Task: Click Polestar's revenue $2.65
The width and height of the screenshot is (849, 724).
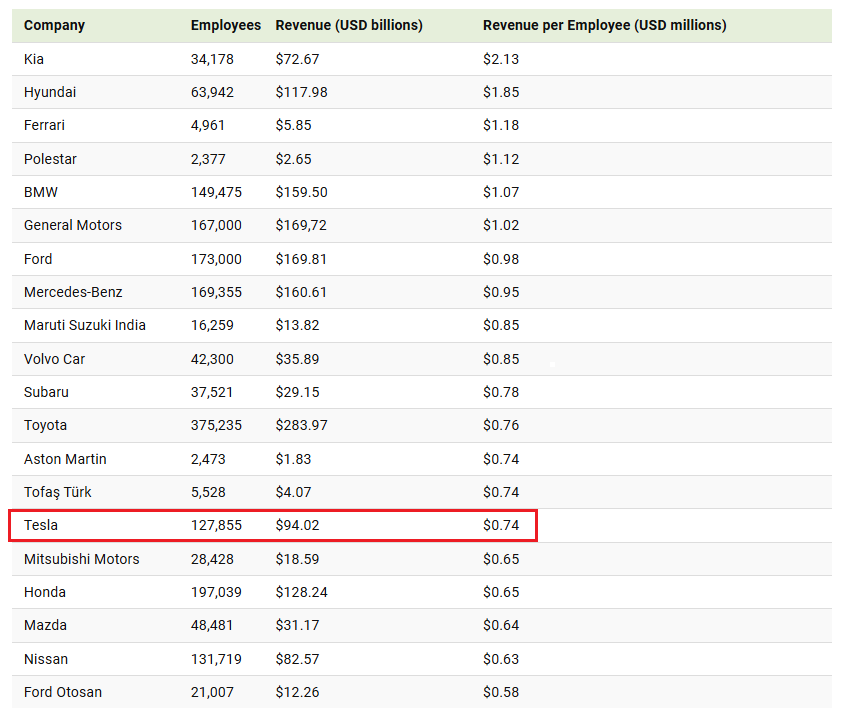Action: (x=293, y=159)
